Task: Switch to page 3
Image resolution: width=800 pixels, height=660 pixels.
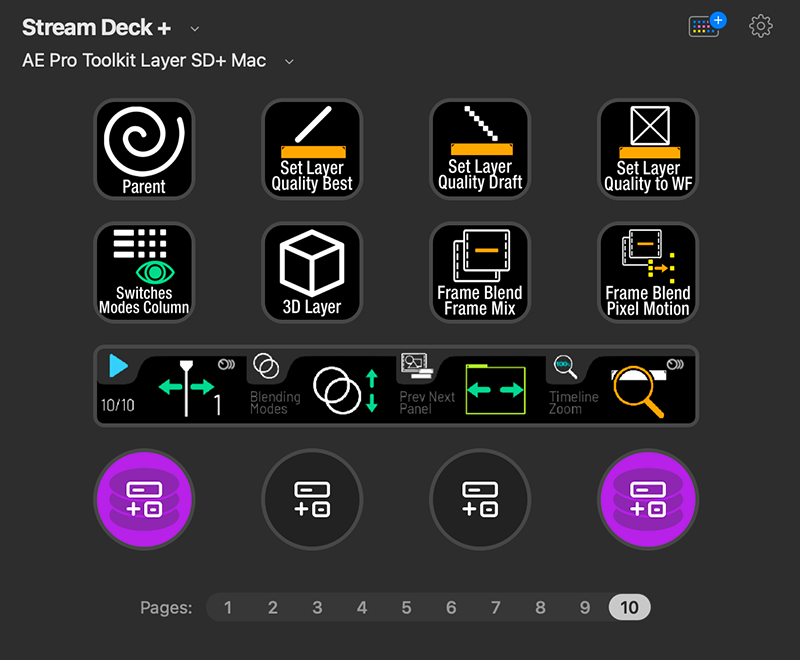Action: click(317, 607)
